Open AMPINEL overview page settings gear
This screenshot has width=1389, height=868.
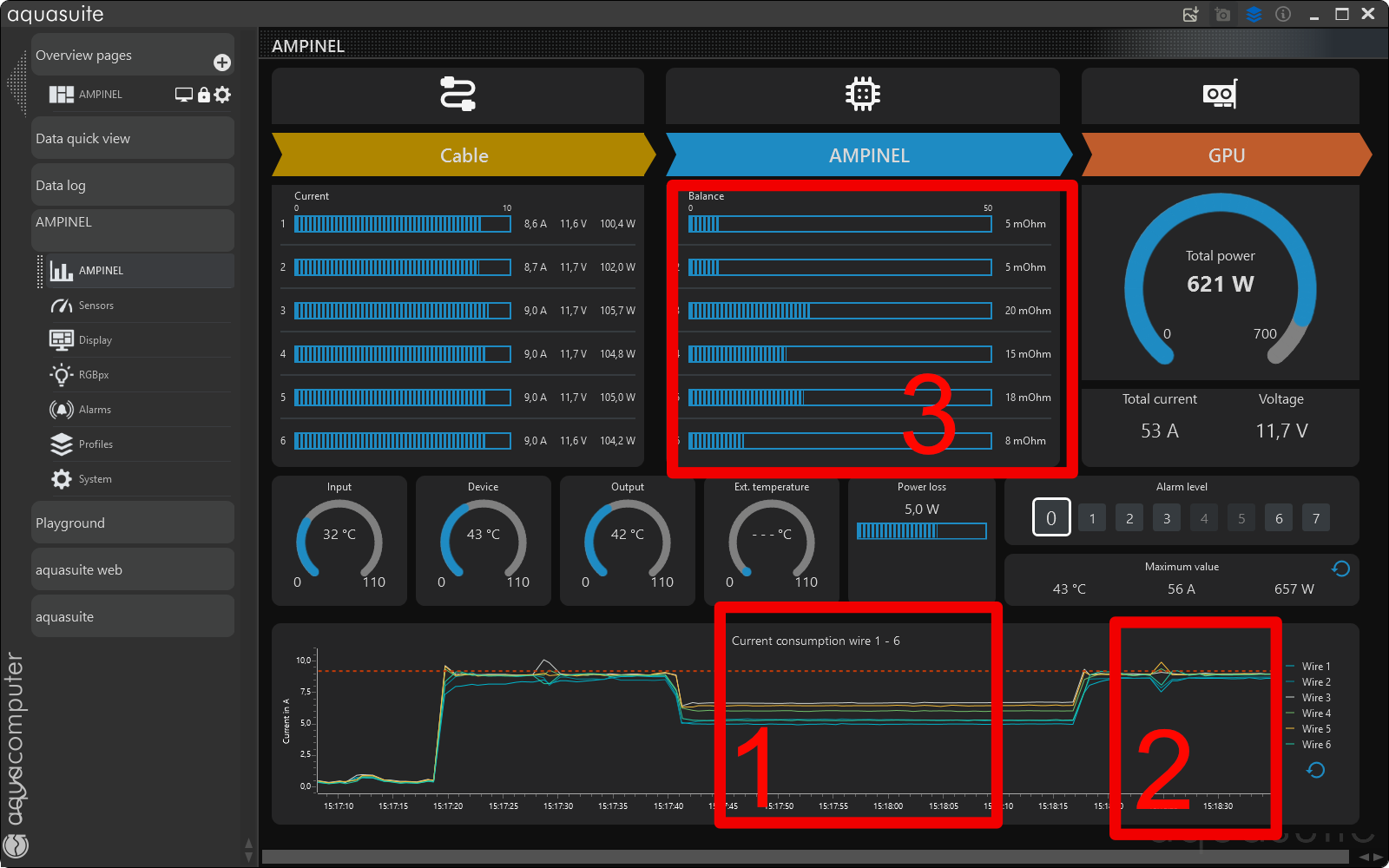tap(223, 95)
